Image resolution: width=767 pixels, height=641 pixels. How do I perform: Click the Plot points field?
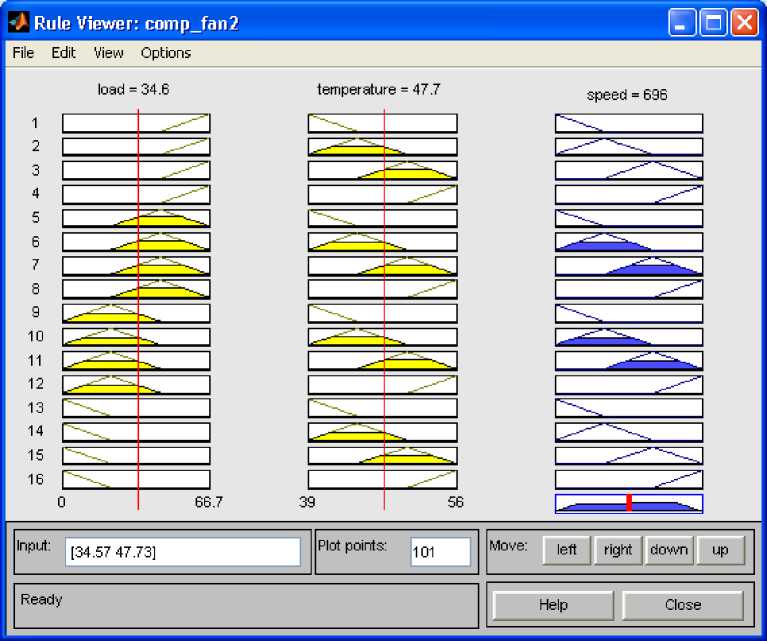pos(440,552)
